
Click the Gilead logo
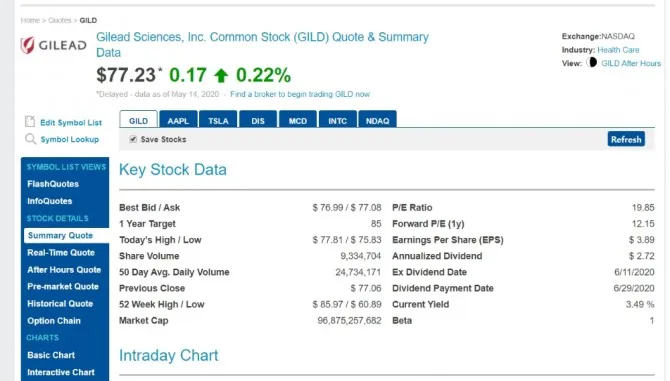pos(53,45)
